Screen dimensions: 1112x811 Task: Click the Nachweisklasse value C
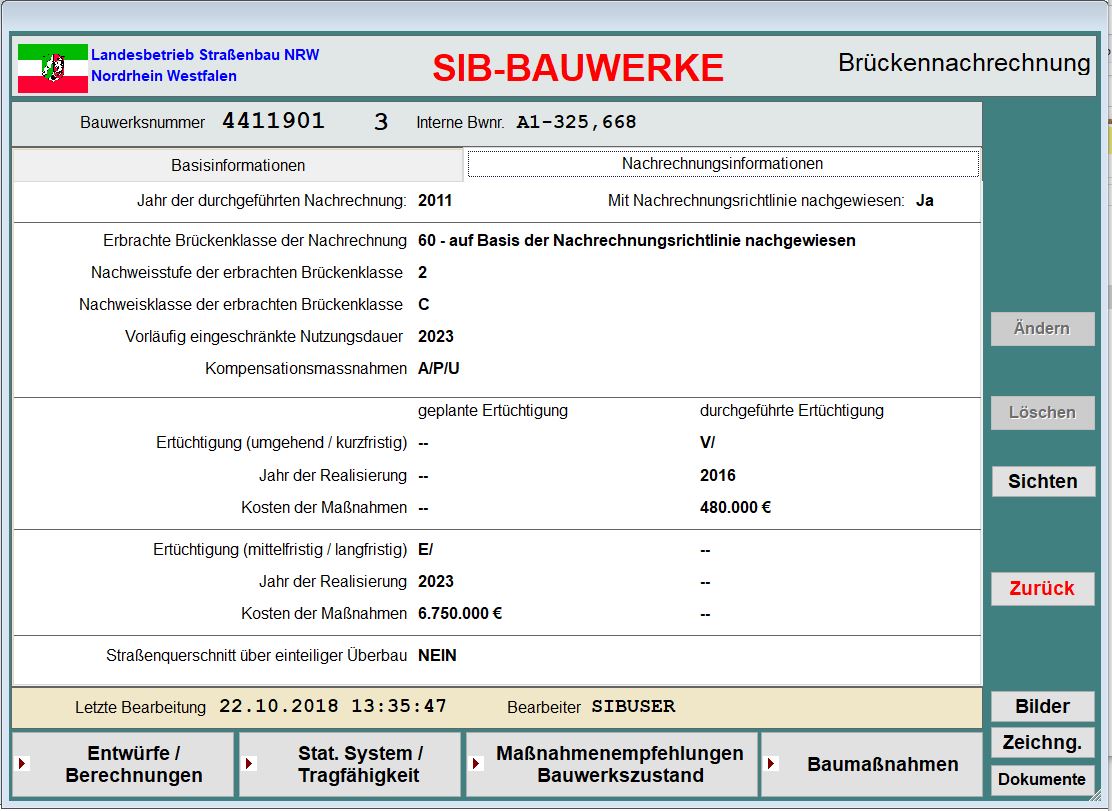[423, 305]
